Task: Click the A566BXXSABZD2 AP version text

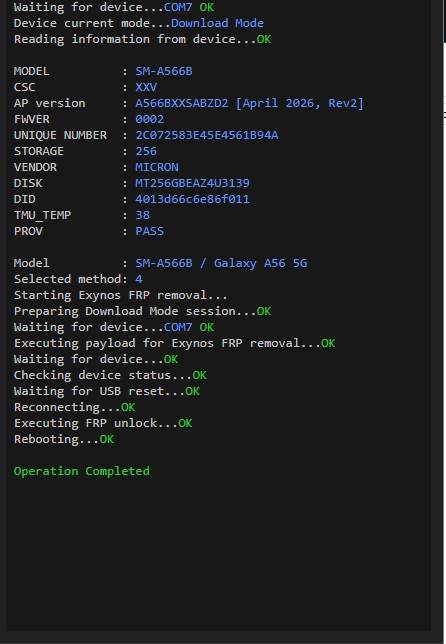Action: (182, 103)
